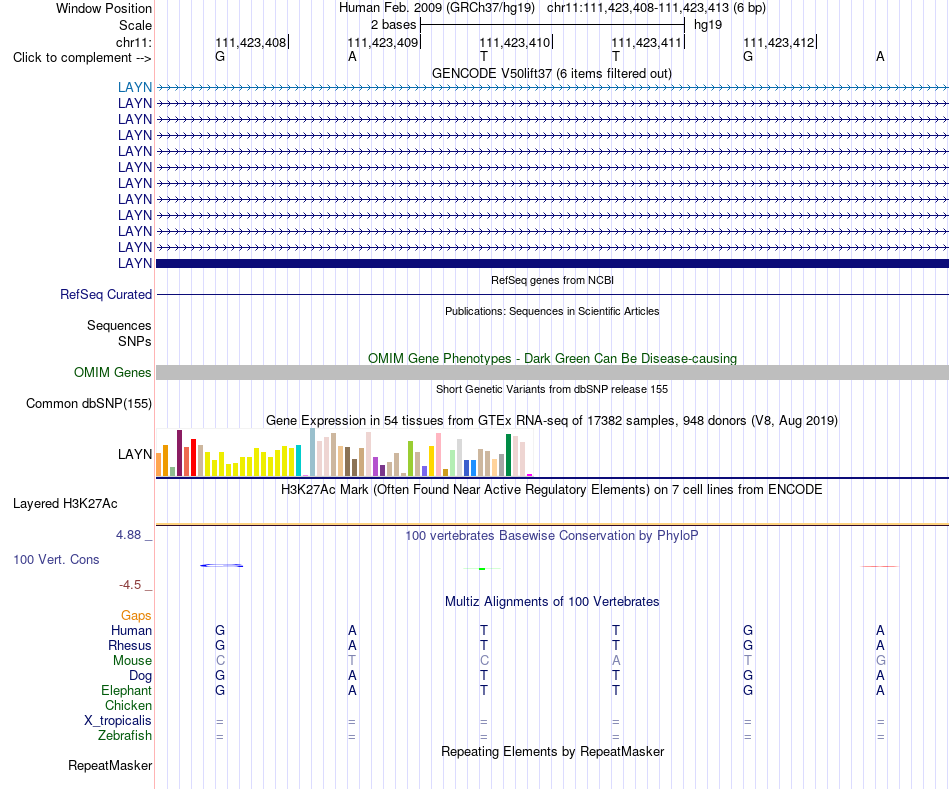950x789 pixels.
Task: Click the 'Layered H3K27Ac' track label
Action: point(65,504)
